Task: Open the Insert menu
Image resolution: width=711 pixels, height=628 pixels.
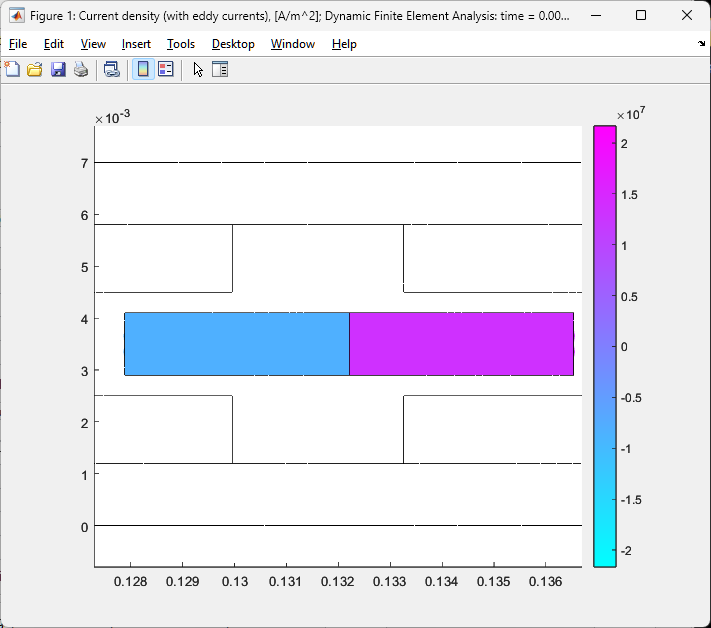Action: (x=136, y=44)
